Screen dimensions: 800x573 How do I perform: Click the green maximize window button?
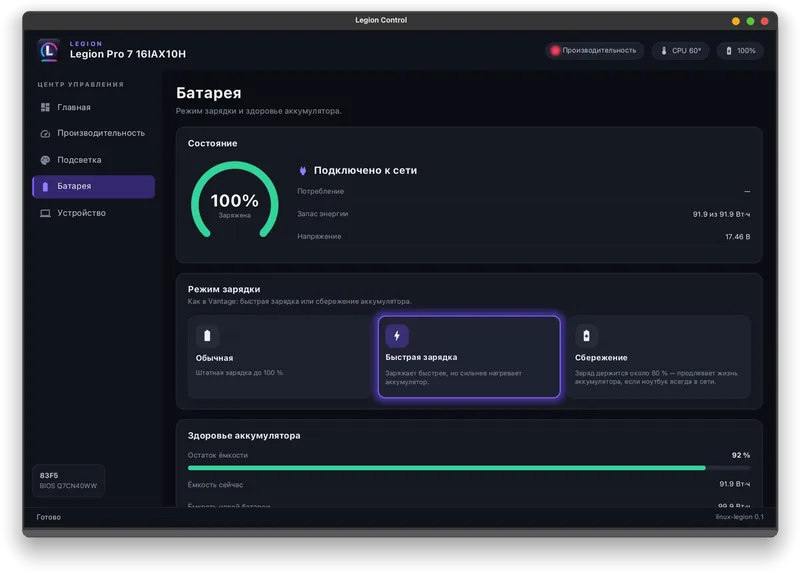[750, 21]
